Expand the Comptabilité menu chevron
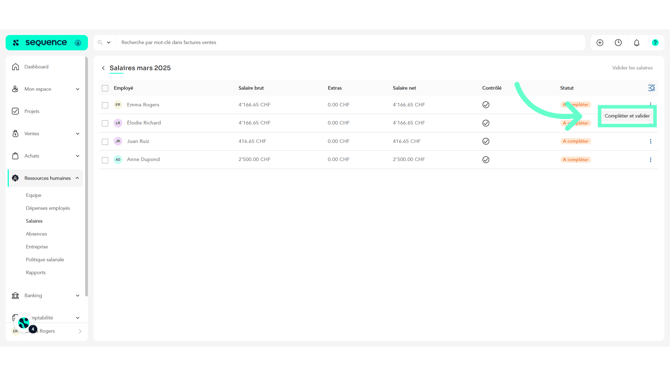The width and height of the screenshot is (670, 376). point(77,317)
